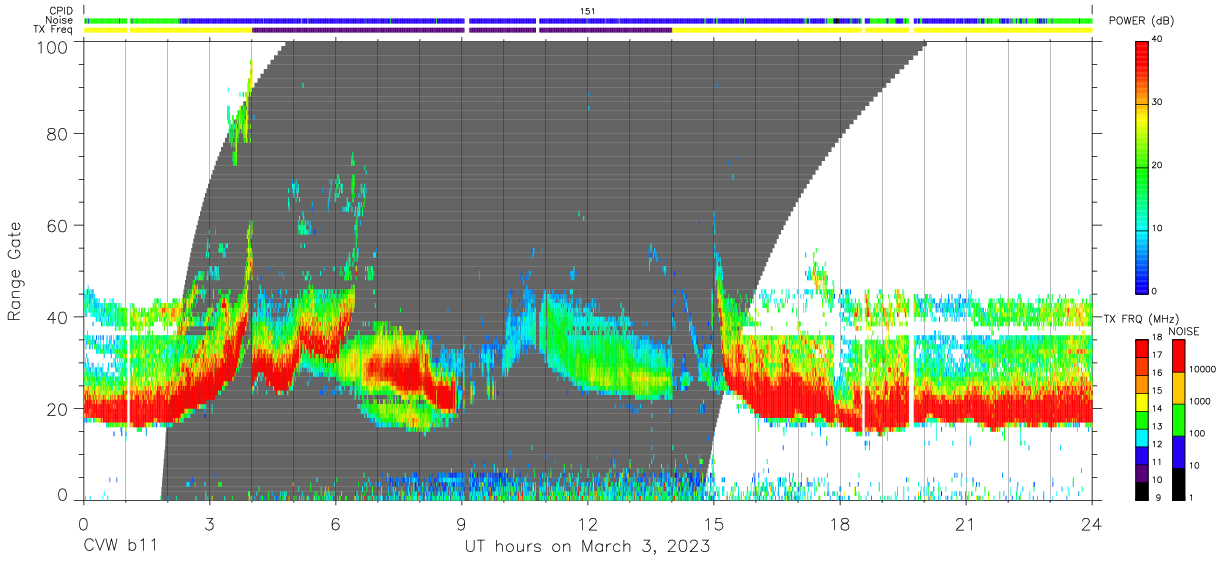Click the POWER (dB) colorbar
1228x567 pixels.
1143,167
